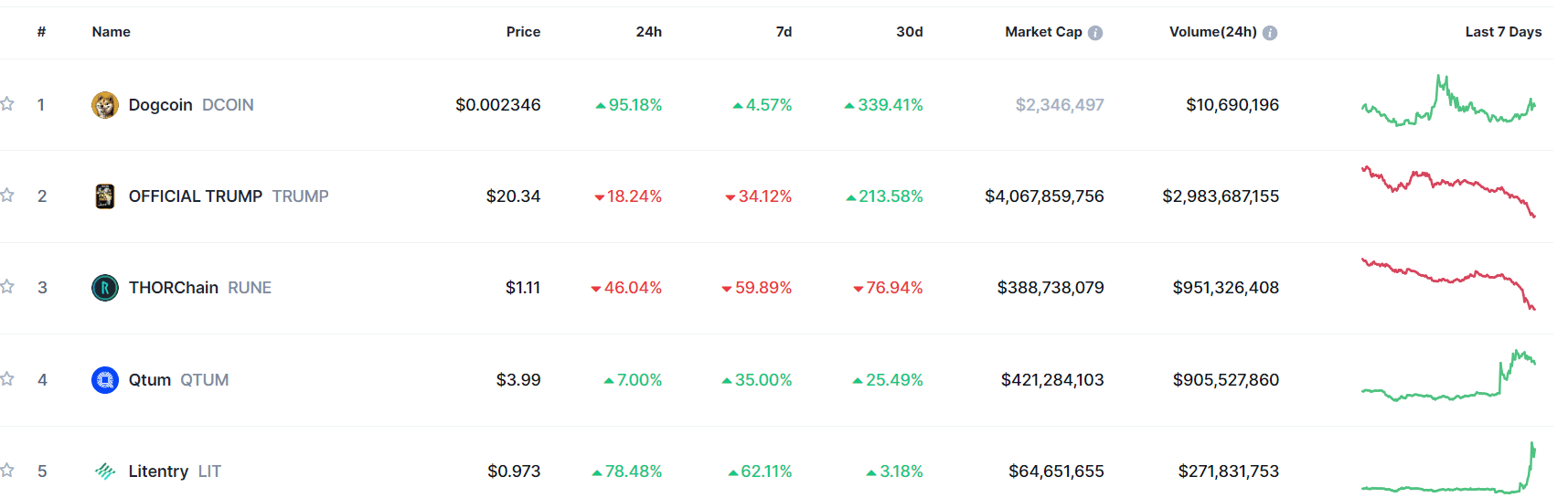Sort table by Price column header
The width and height of the screenshot is (1568, 498).
pyautogui.click(x=523, y=32)
